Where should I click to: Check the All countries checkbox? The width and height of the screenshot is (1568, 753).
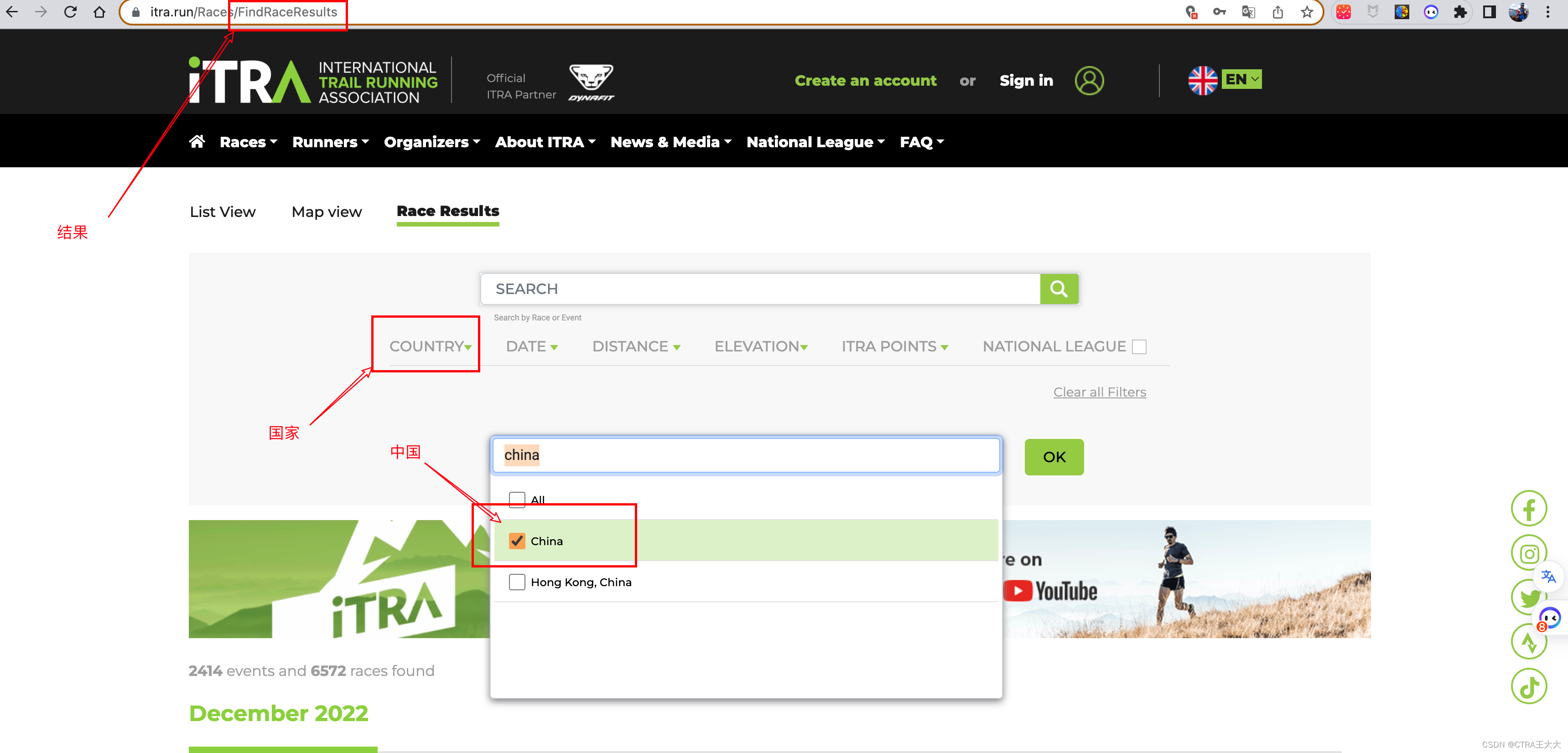pyautogui.click(x=517, y=500)
